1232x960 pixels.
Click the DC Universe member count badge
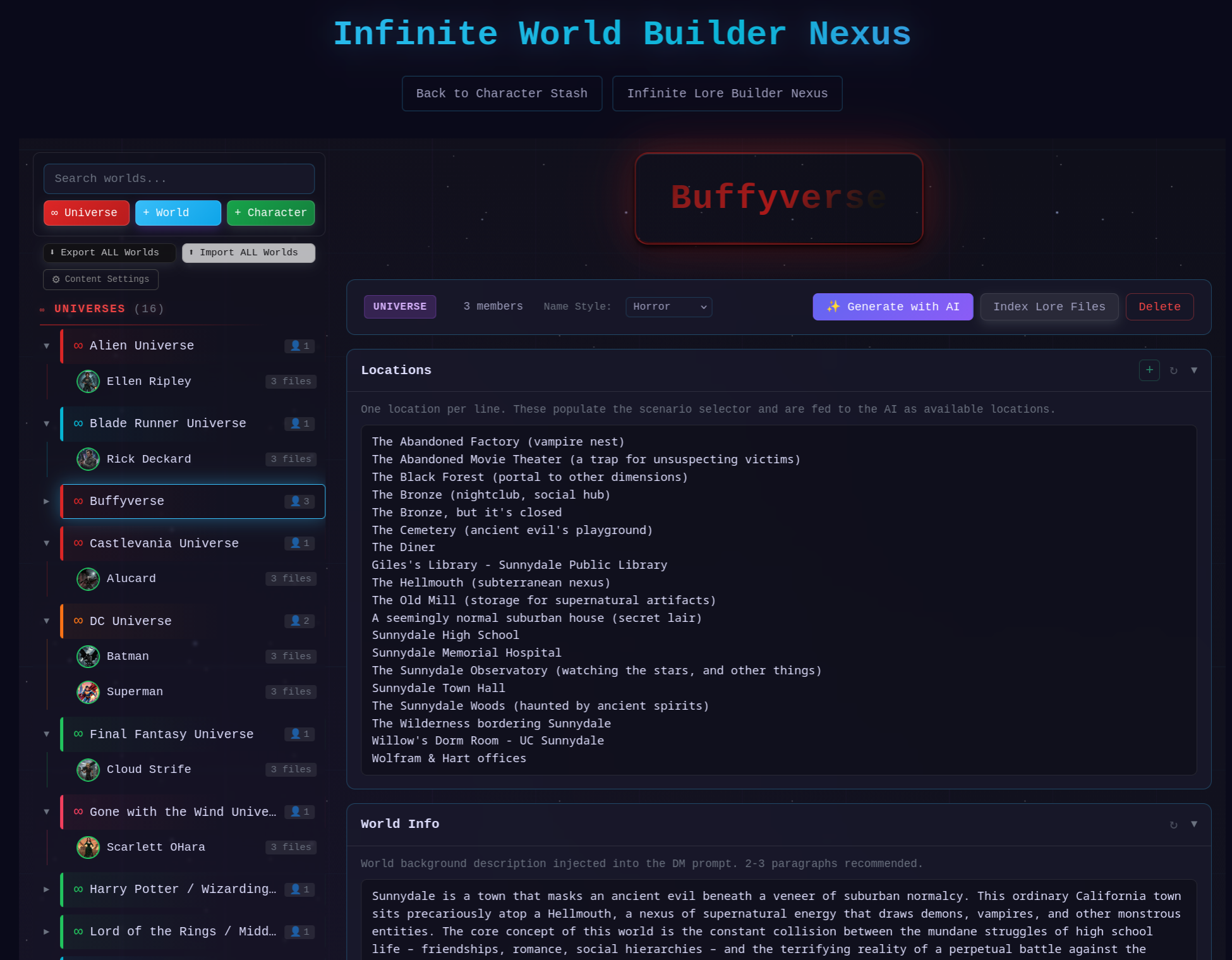(x=299, y=621)
